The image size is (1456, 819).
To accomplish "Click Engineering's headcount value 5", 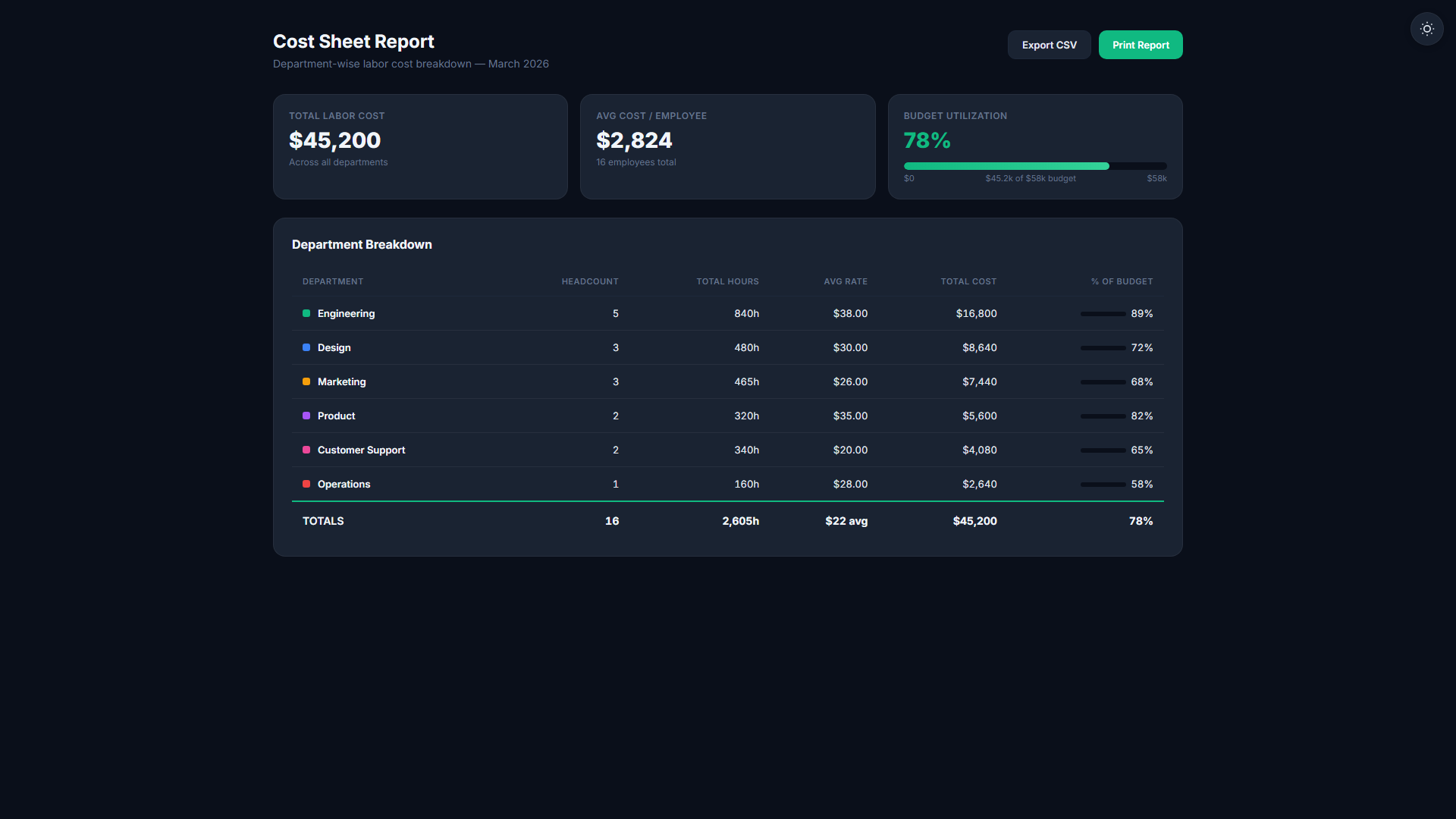I will pos(616,313).
